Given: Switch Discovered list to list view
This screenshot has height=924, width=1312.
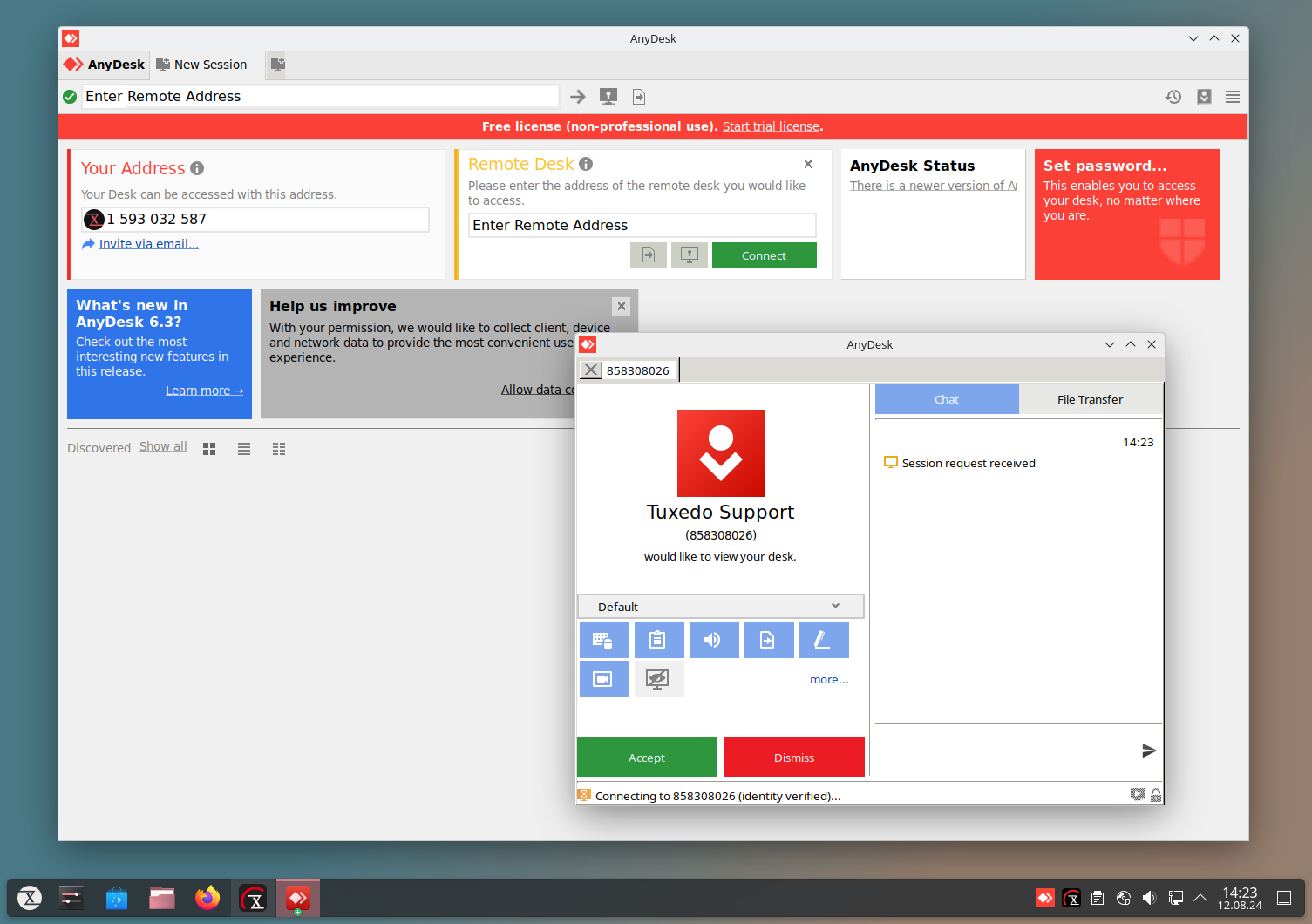Looking at the screenshot, I should click(244, 449).
